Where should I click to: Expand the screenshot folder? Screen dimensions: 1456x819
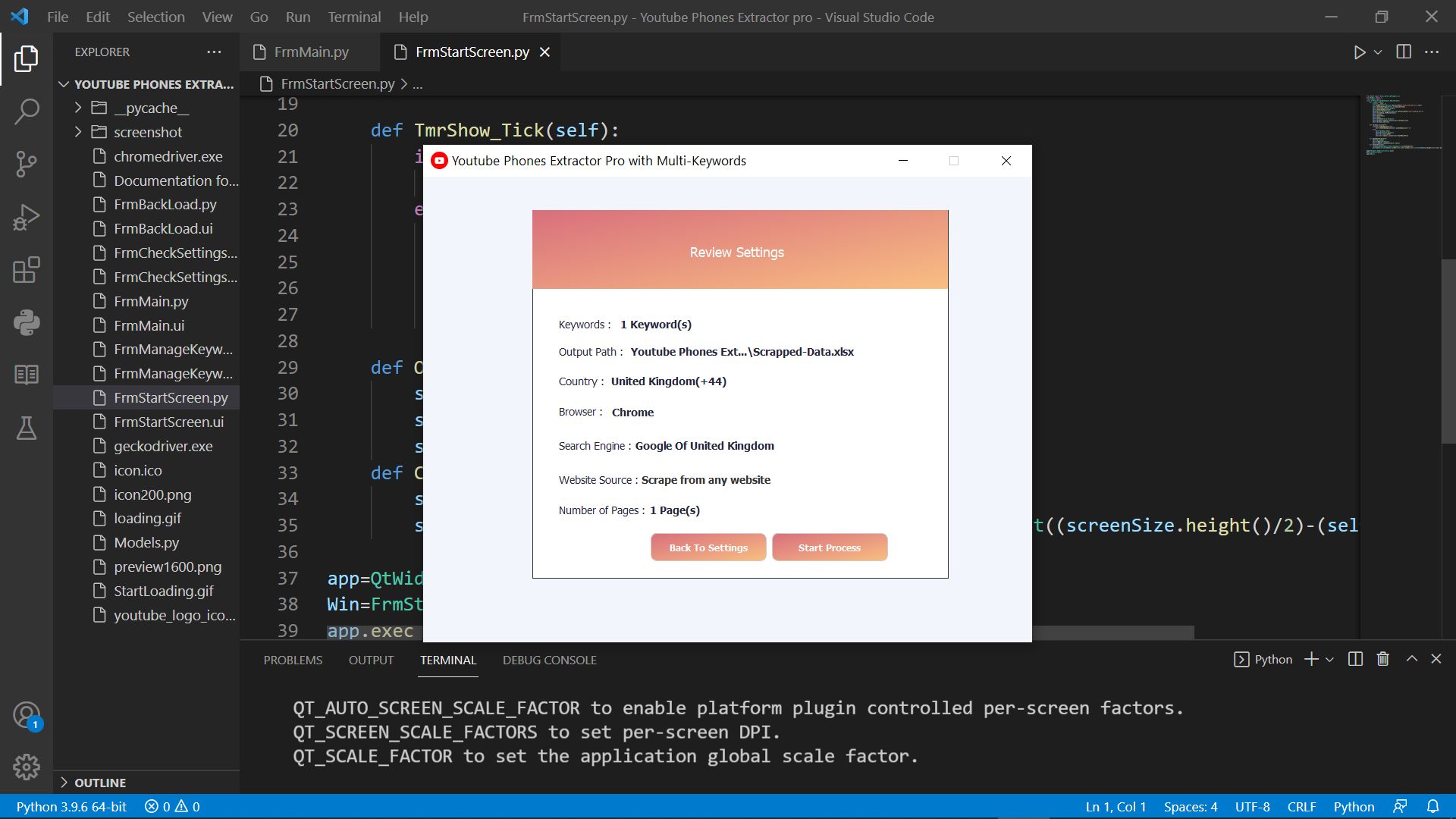(146, 132)
